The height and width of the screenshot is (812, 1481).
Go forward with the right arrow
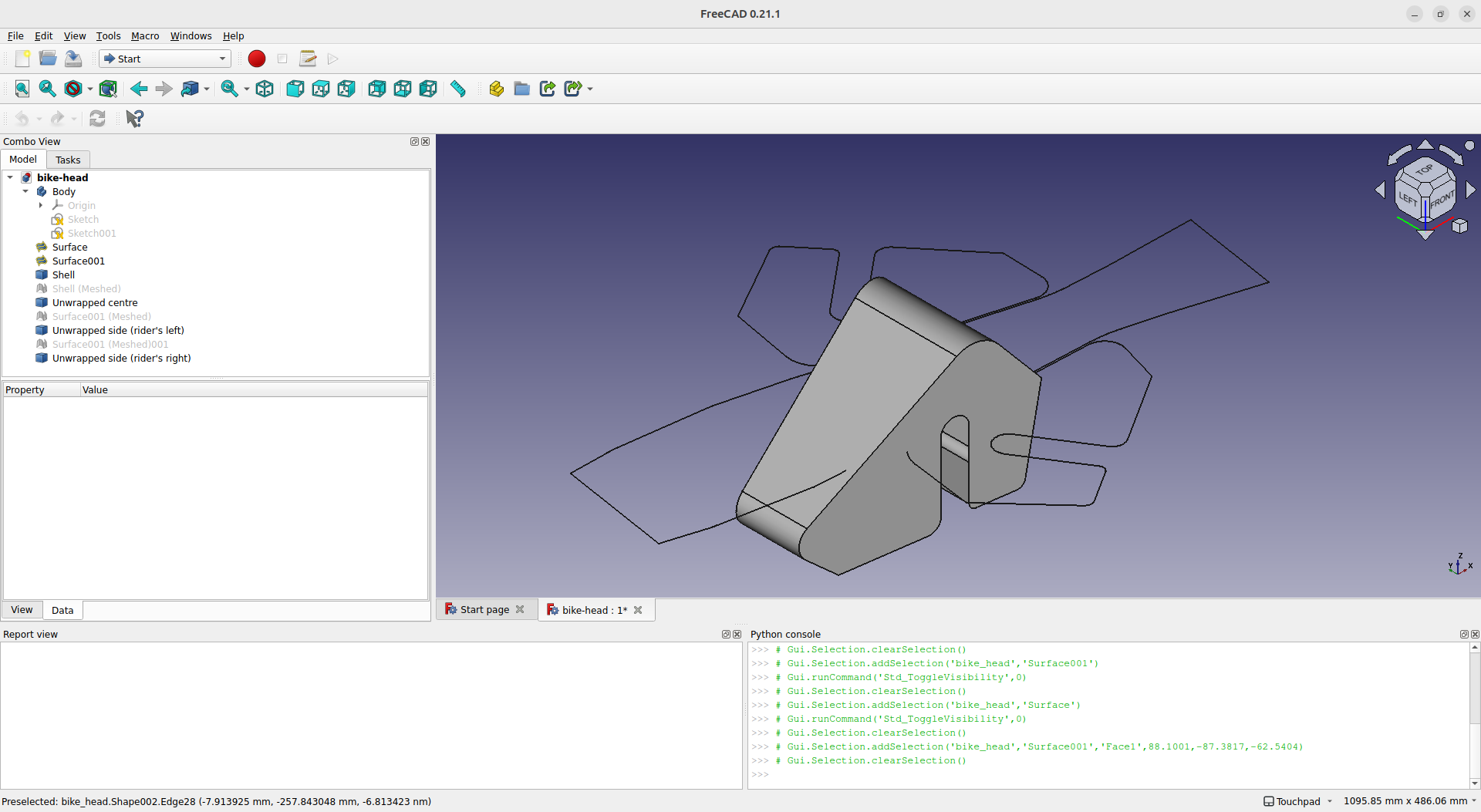click(164, 89)
